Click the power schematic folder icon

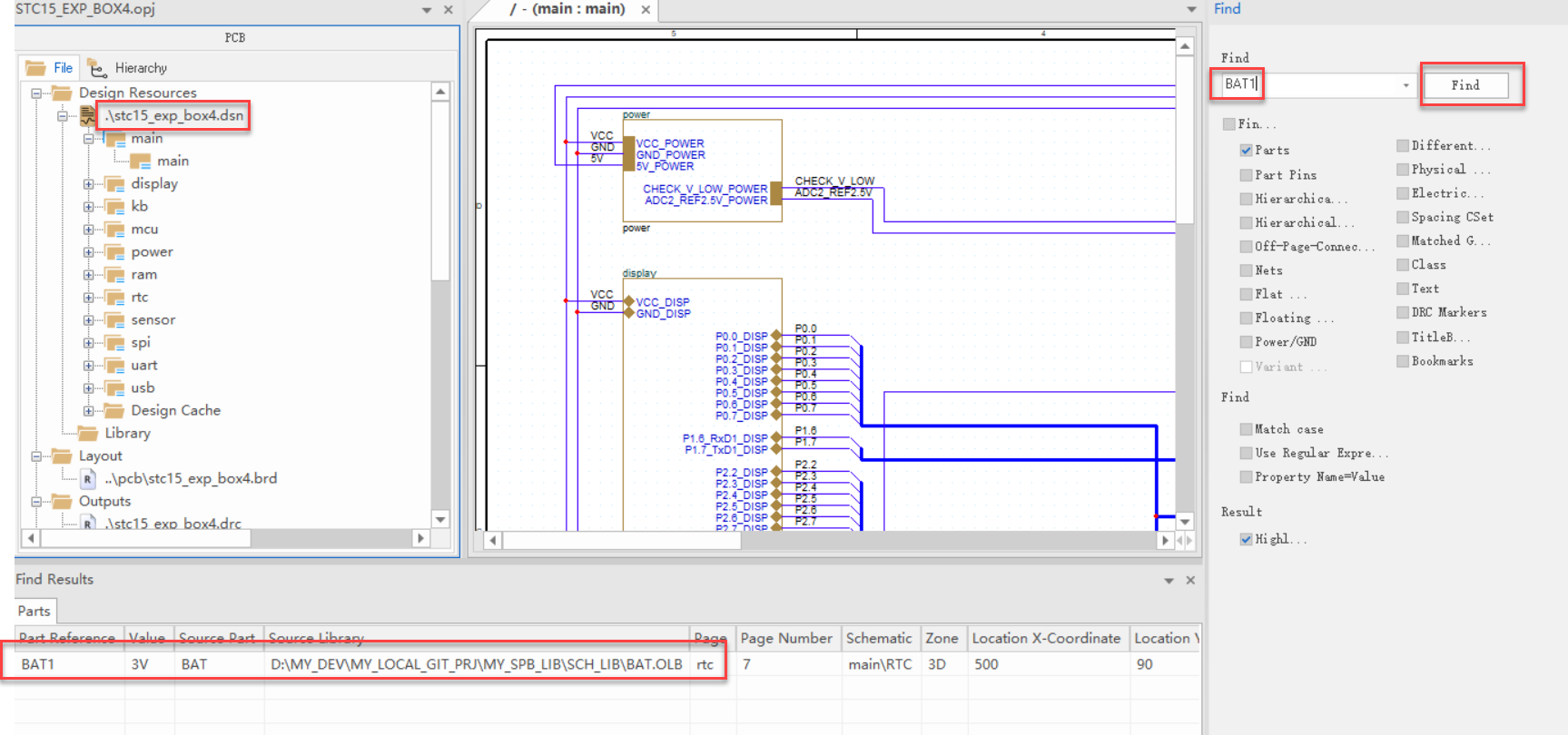coord(114,252)
